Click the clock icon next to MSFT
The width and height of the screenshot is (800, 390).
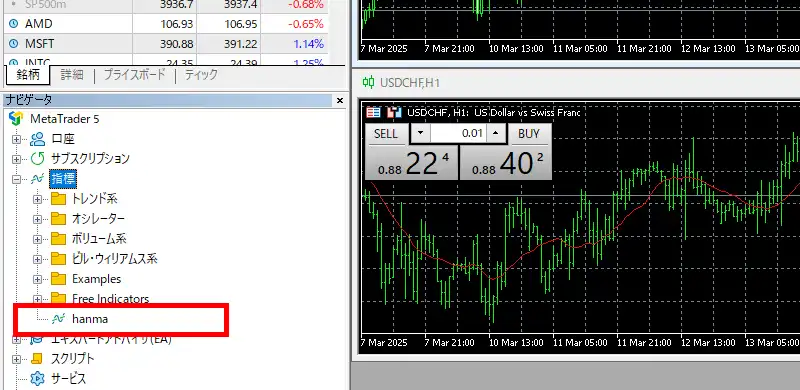click(x=14, y=44)
